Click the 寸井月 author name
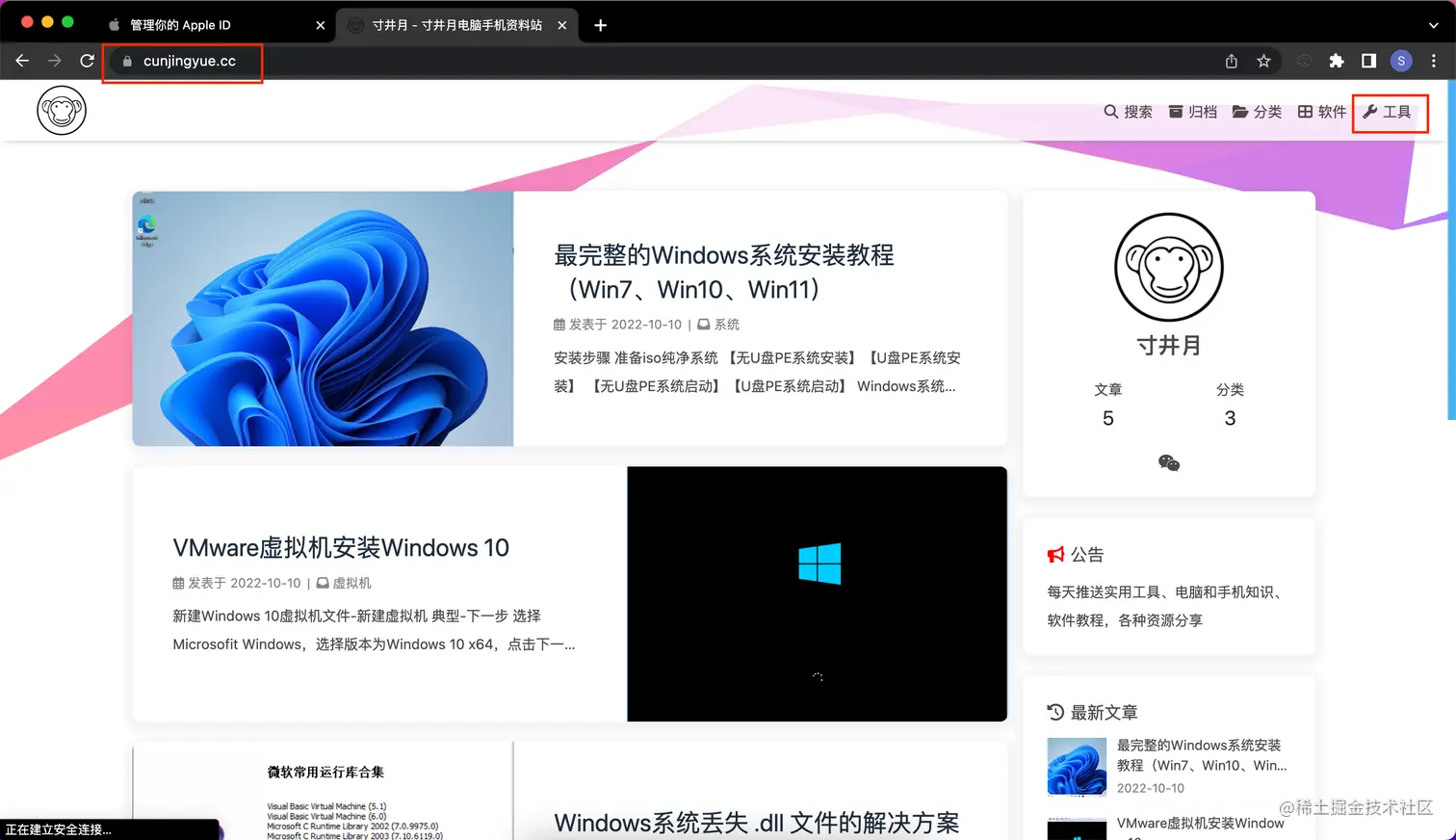 (x=1169, y=346)
